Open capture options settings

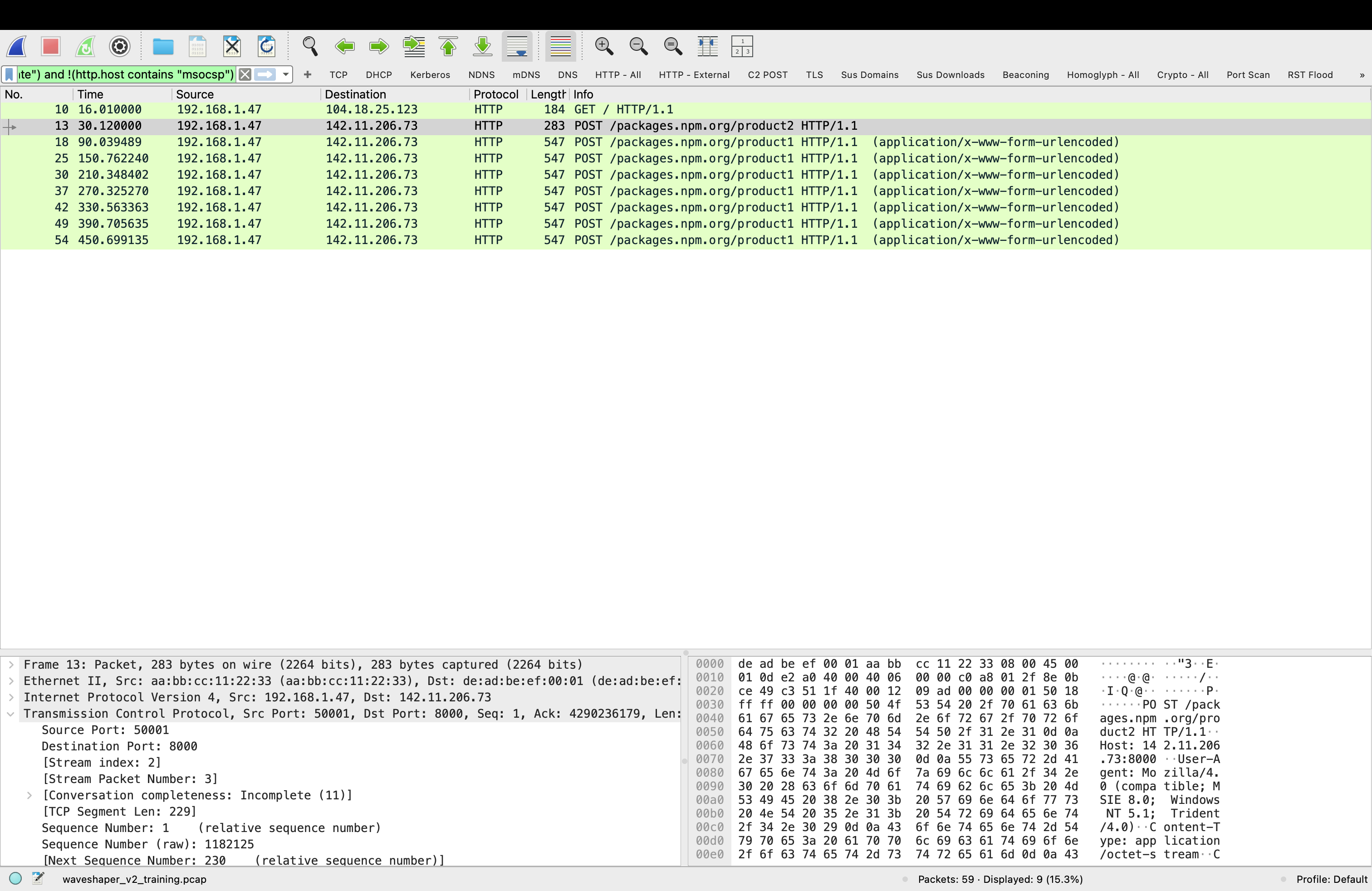pyautogui.click(x=119, y=46)
